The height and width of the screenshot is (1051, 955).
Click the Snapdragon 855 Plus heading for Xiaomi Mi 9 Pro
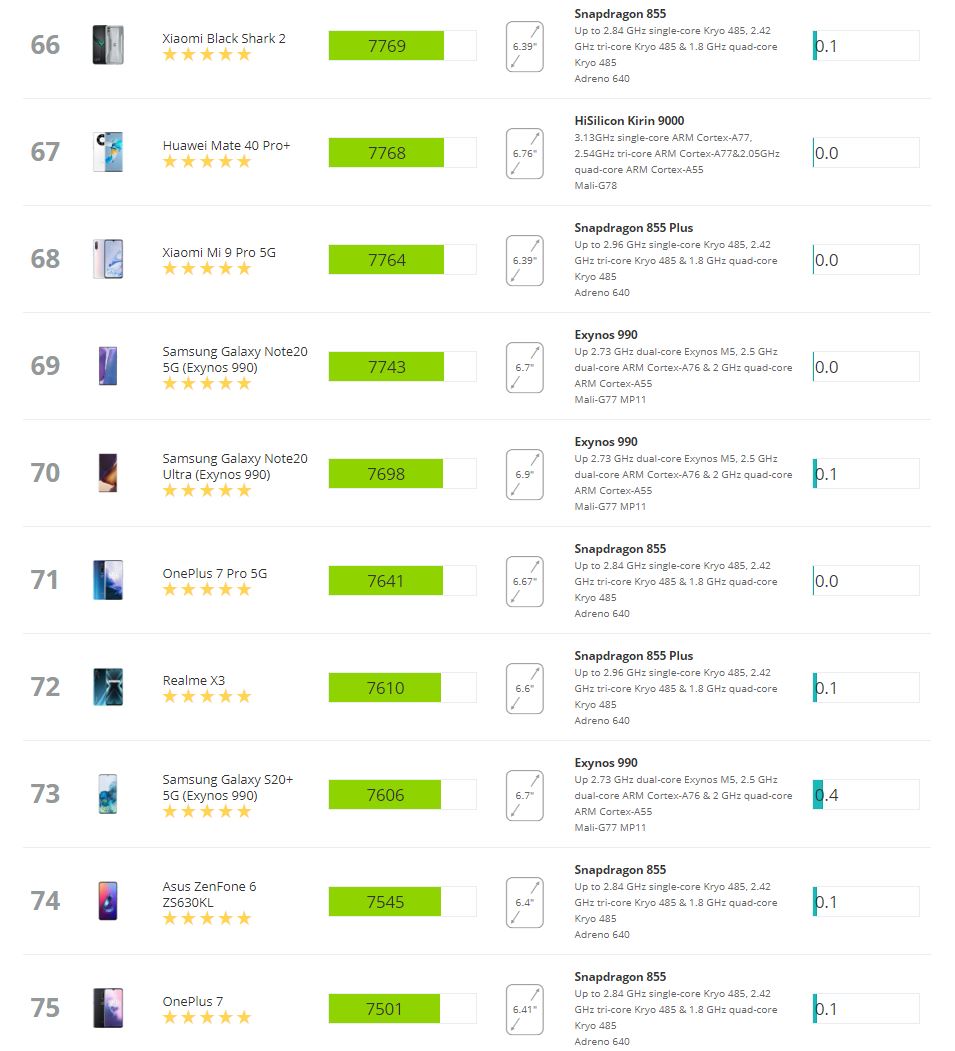633,228
